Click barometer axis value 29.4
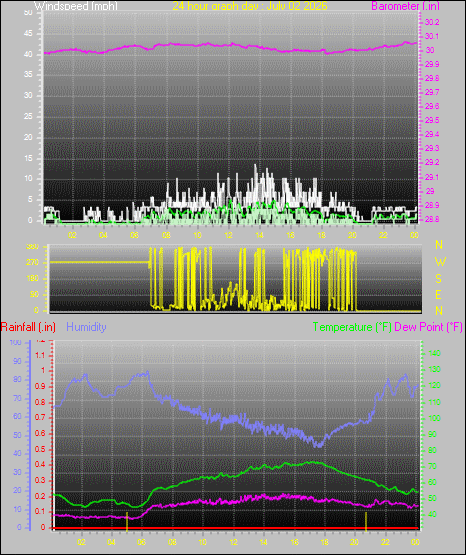The image size is (466, 555). 432,135
